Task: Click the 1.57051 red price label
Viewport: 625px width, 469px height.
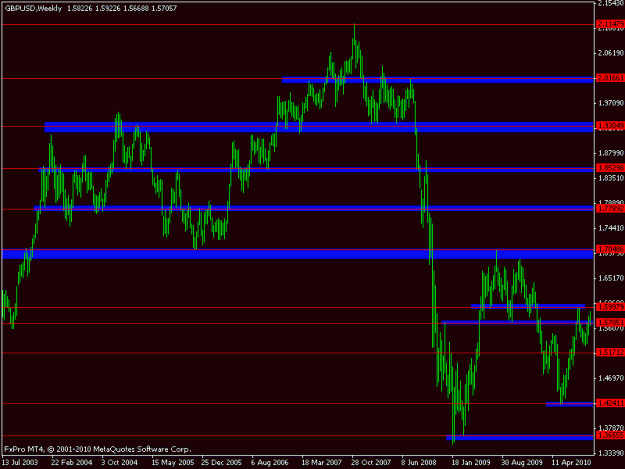Action: [610, 322]
